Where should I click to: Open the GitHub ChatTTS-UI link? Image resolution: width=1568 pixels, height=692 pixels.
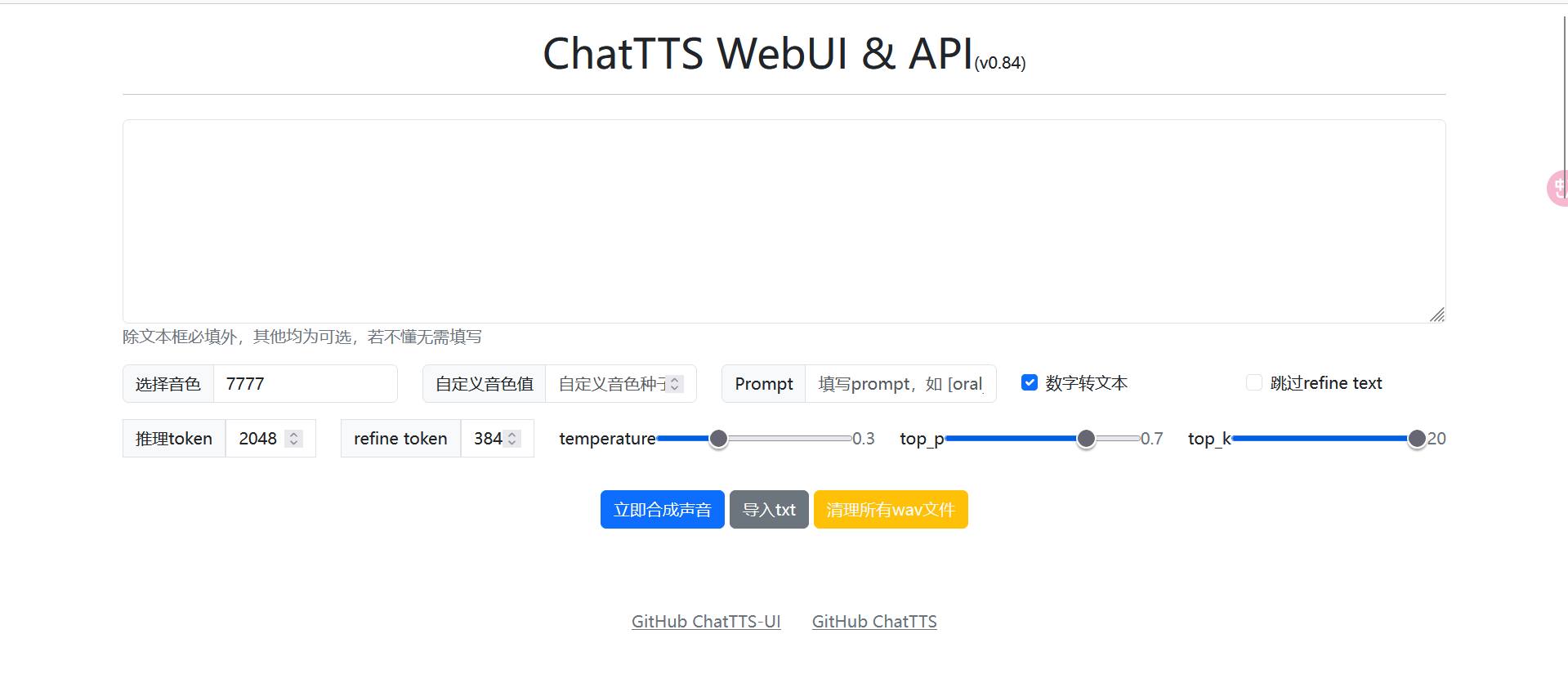tap(706, 622)
